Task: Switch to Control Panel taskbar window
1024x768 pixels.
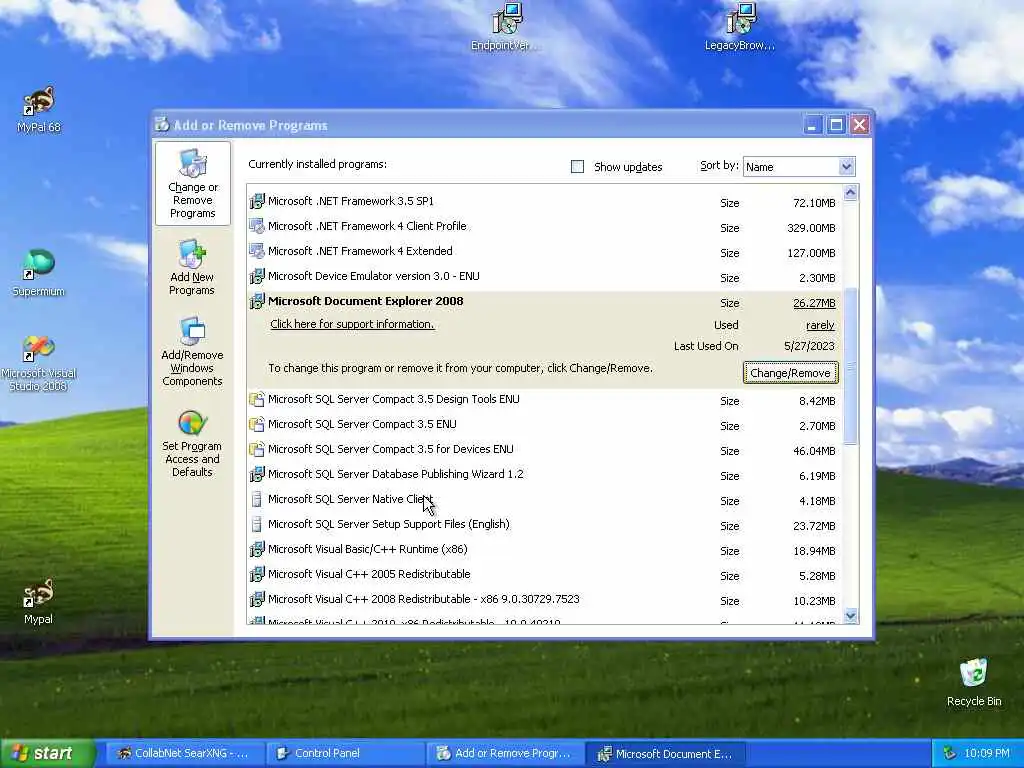Action: click(345, 754)
